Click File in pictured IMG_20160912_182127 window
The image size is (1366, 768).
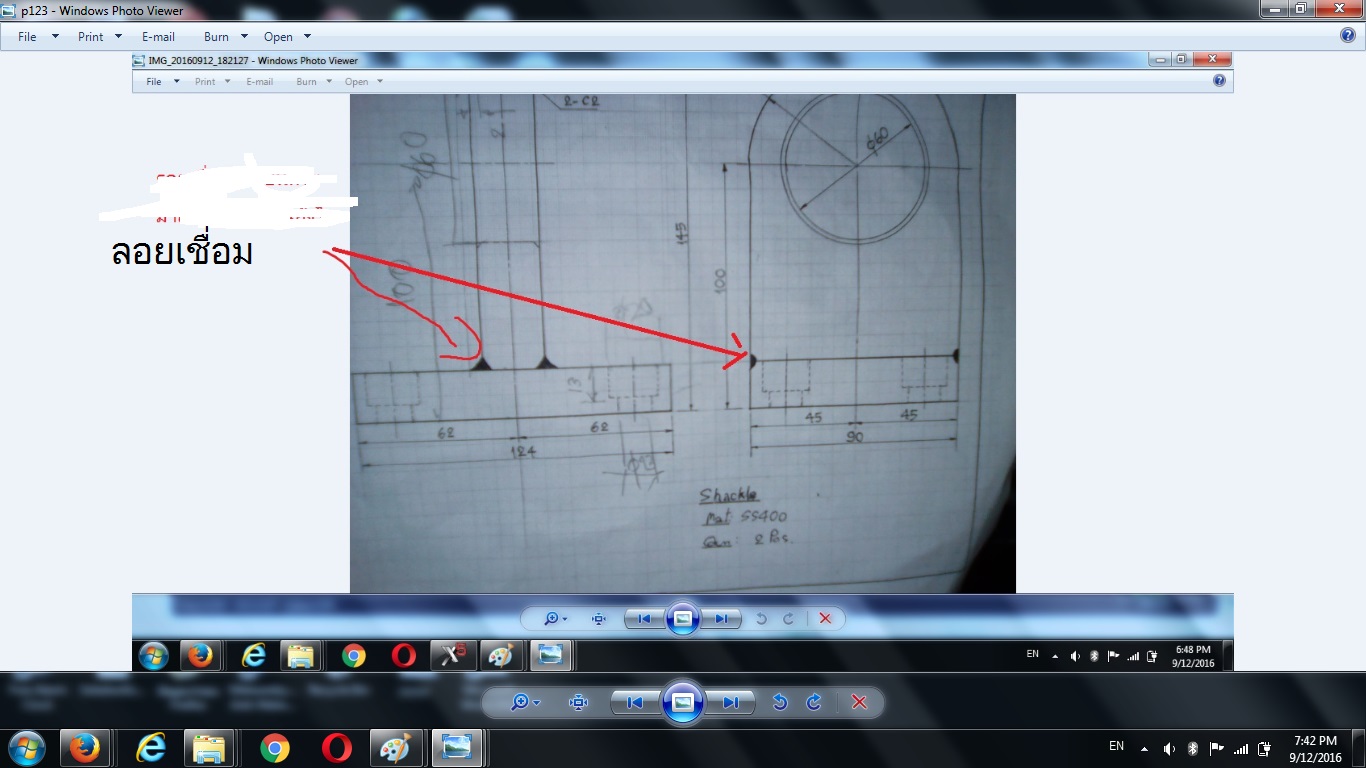(x=154, y=82)
